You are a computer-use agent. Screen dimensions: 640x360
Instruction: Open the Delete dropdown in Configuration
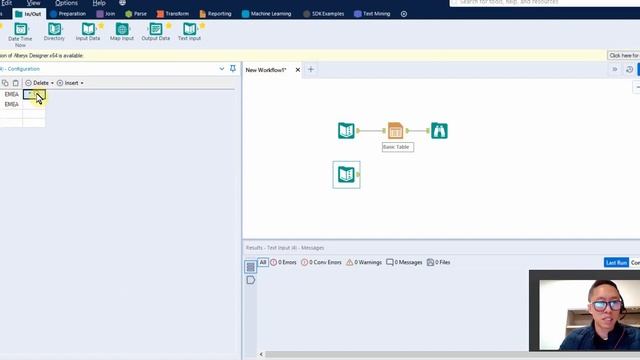tap(40, 83)
